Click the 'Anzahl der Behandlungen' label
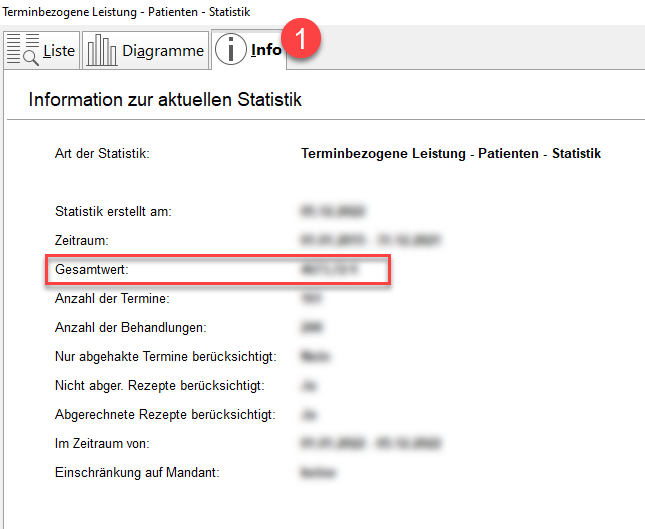The image size is (645, 529). (x=129, y=327)
